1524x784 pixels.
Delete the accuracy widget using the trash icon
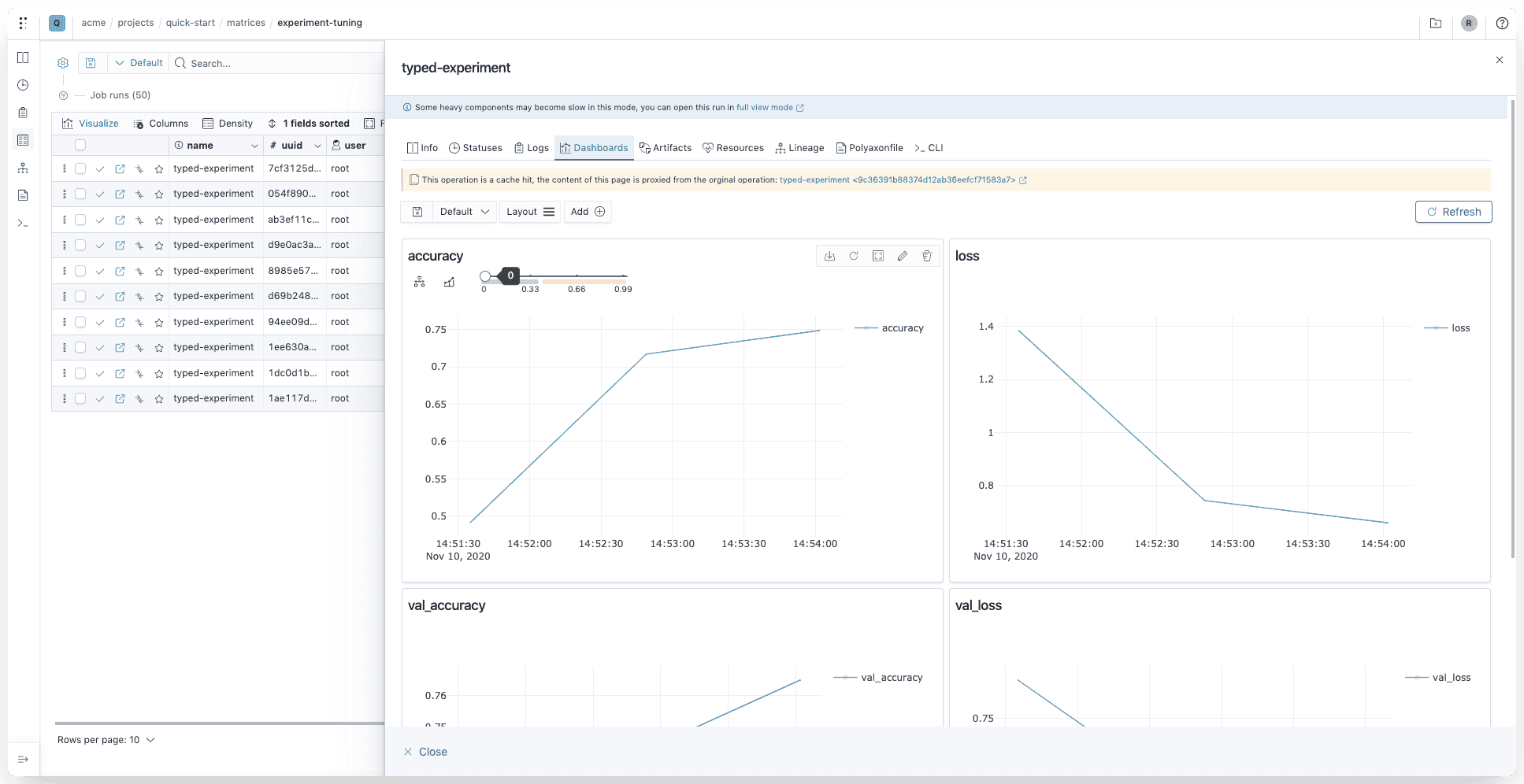coord(927,256)
